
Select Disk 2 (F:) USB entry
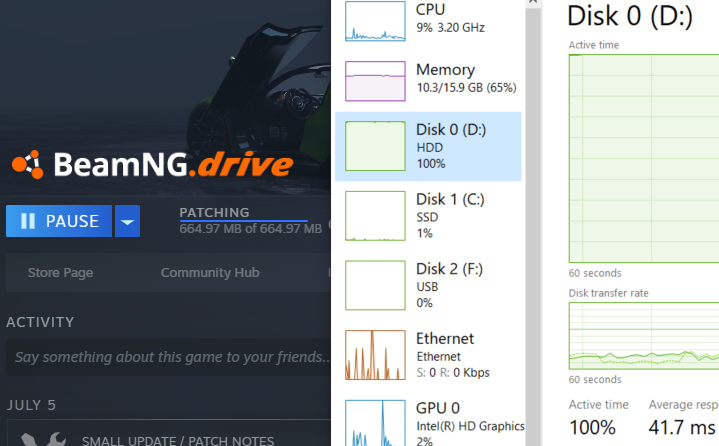(x=428, y=286)
